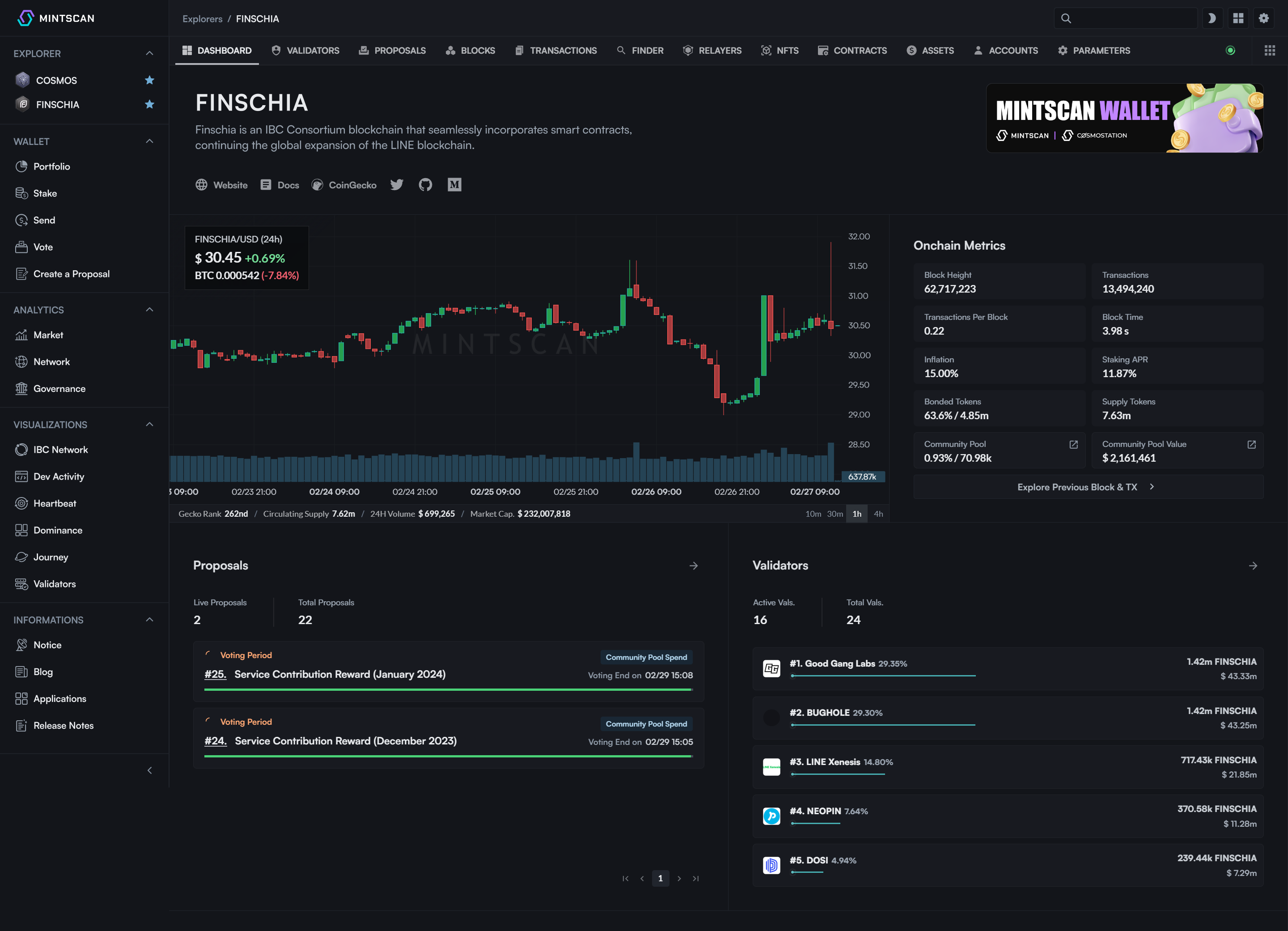Open IBC Network visualization from sidebar
The image size is (1288, 931).
pos(21,449)
